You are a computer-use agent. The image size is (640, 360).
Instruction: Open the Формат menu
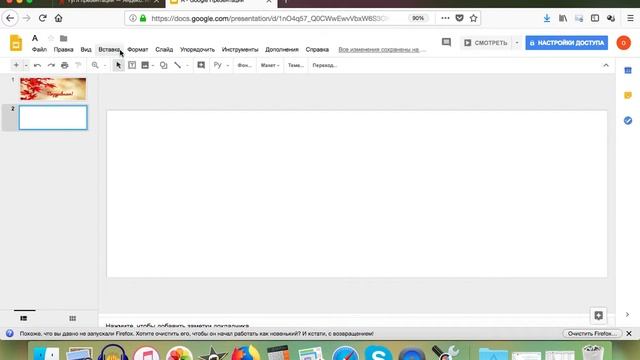pyautogui.click(x=138, y=49)
